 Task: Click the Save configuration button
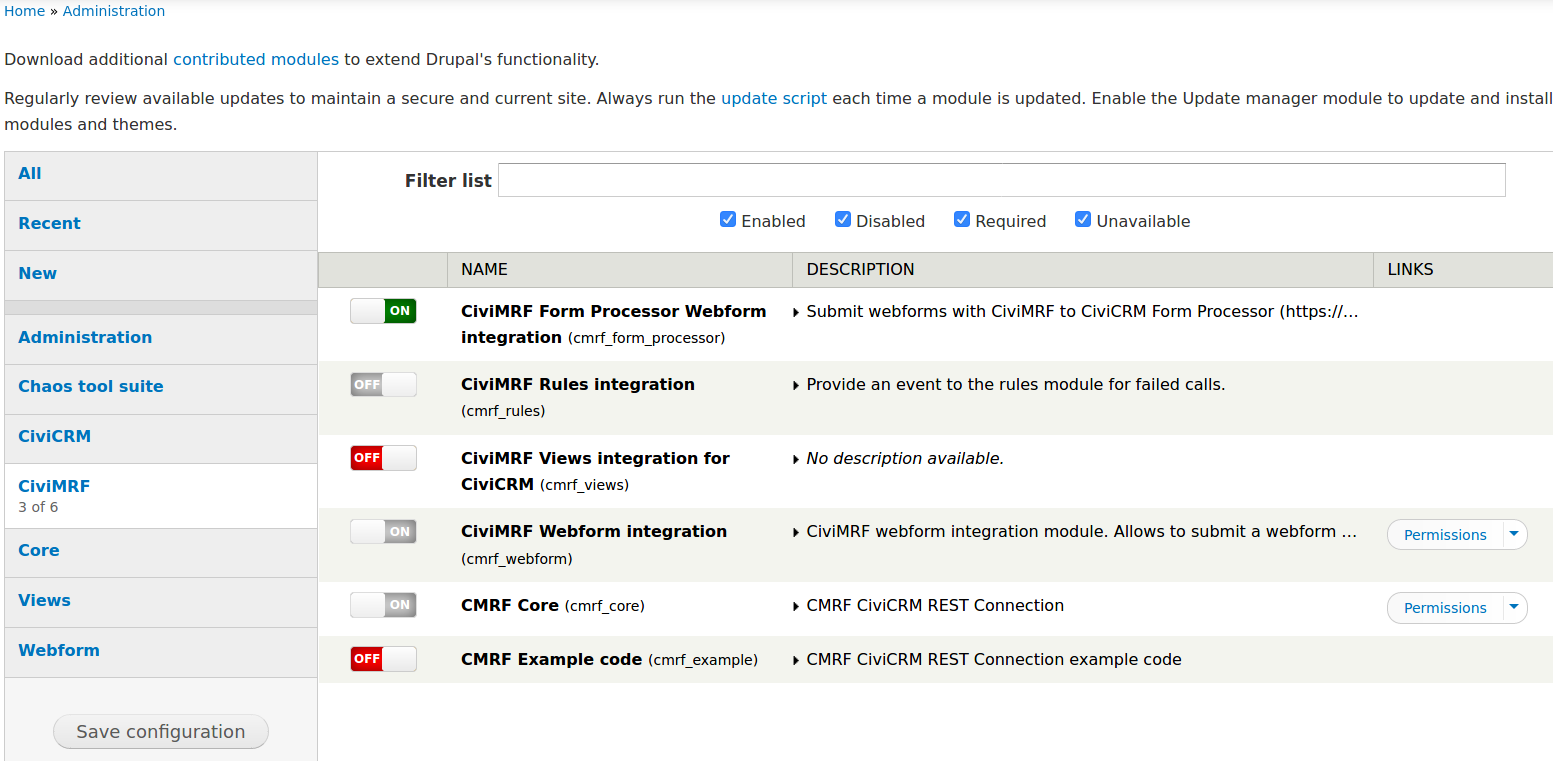161,731
